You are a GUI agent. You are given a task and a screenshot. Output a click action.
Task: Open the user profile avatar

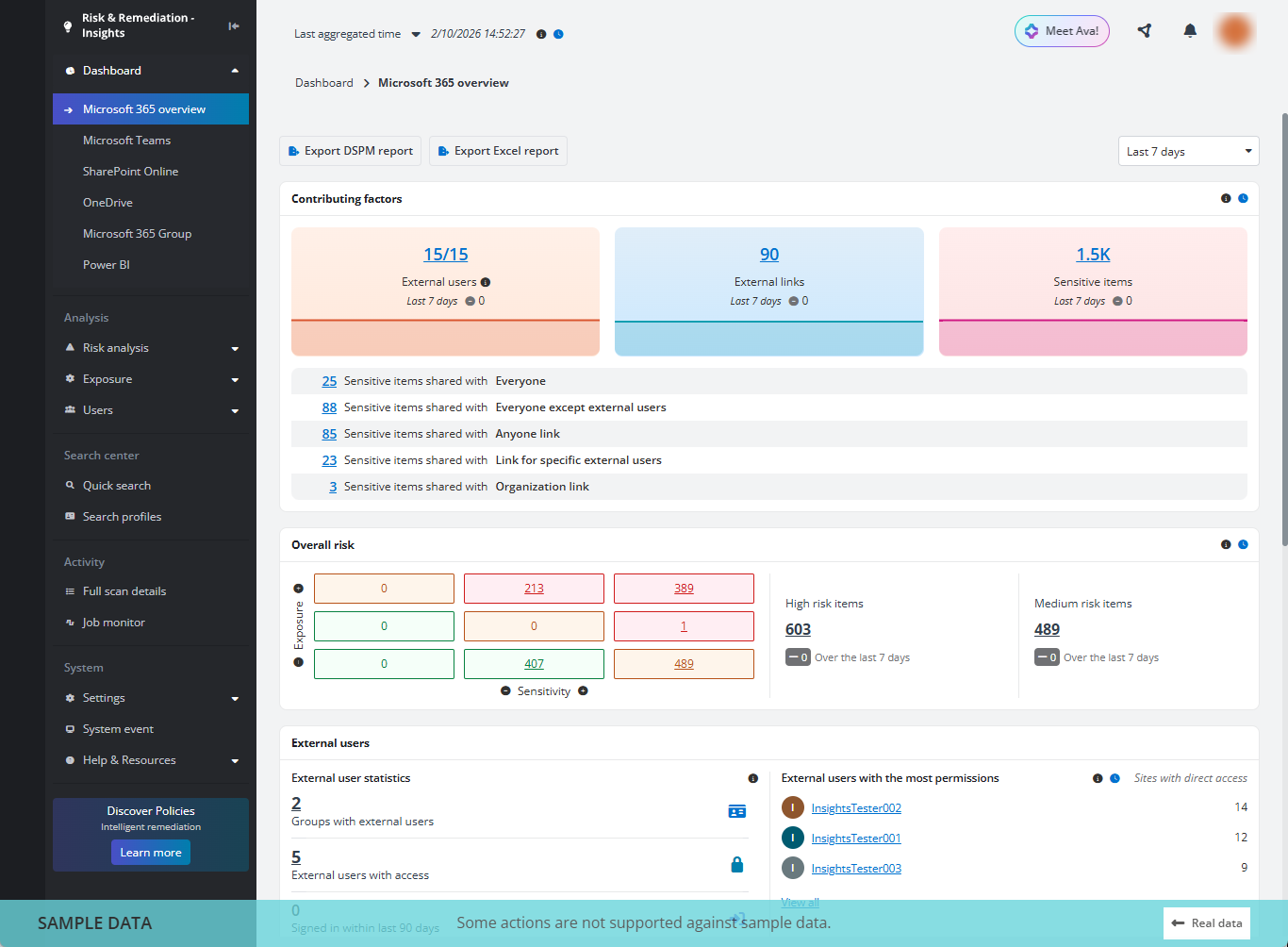(x=1235, y=31)
